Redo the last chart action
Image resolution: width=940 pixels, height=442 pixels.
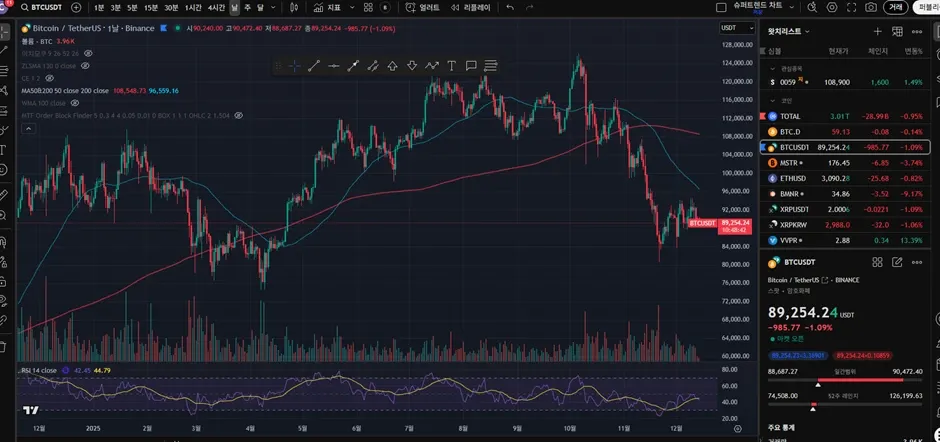pos(529,7)
